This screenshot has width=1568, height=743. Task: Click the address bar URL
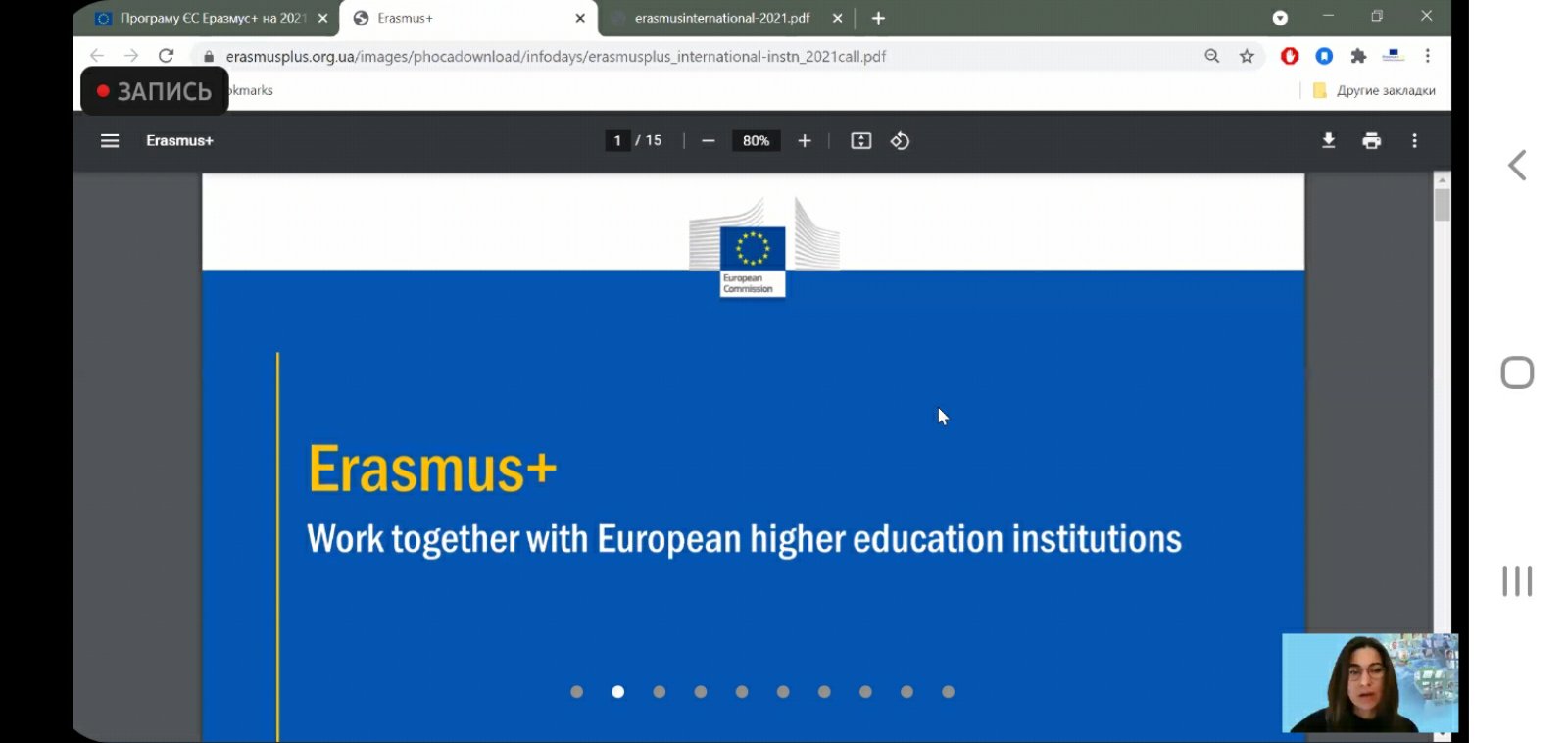[556, 57]
